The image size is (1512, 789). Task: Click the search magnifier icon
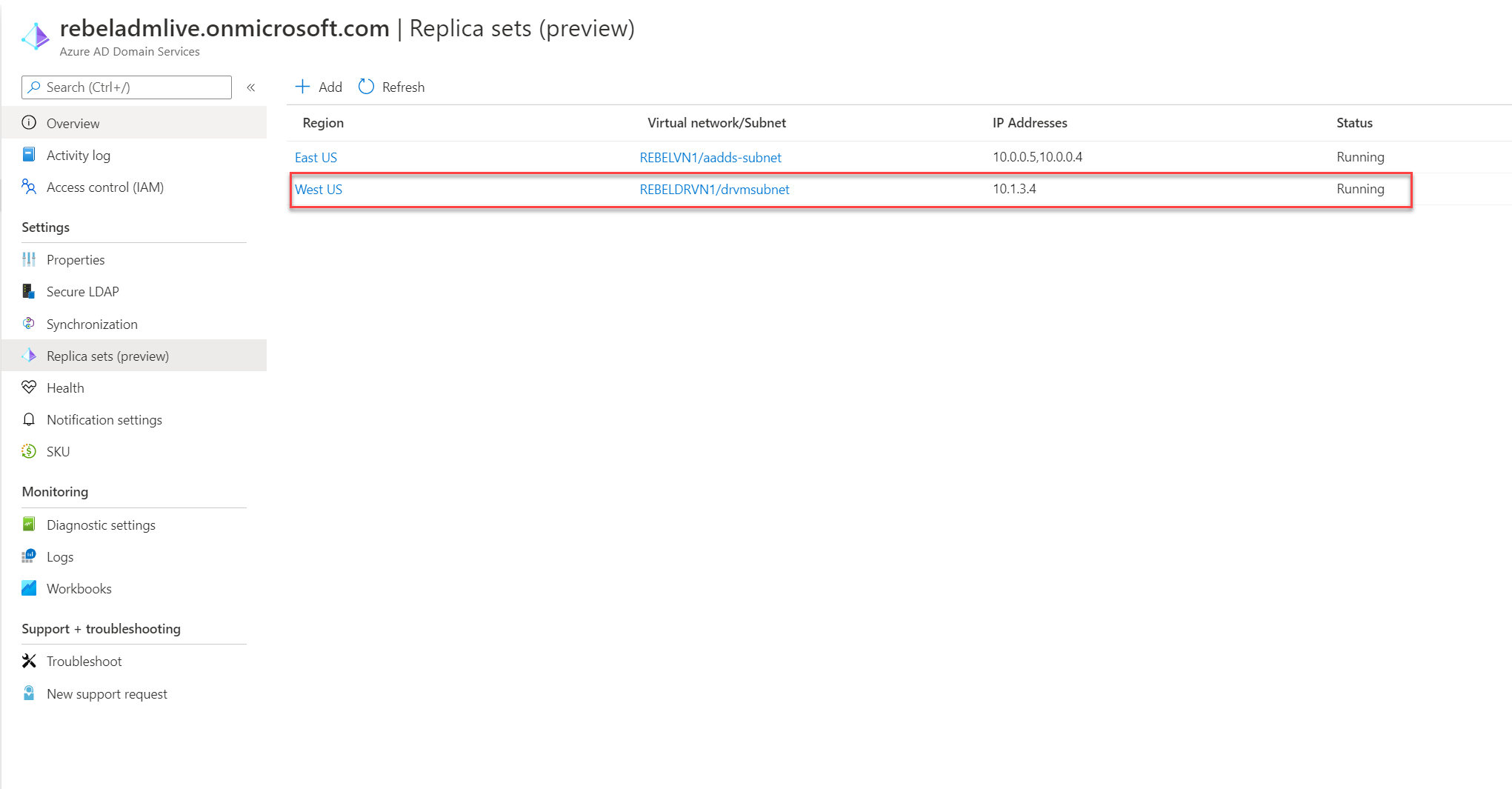pos(34,87)
